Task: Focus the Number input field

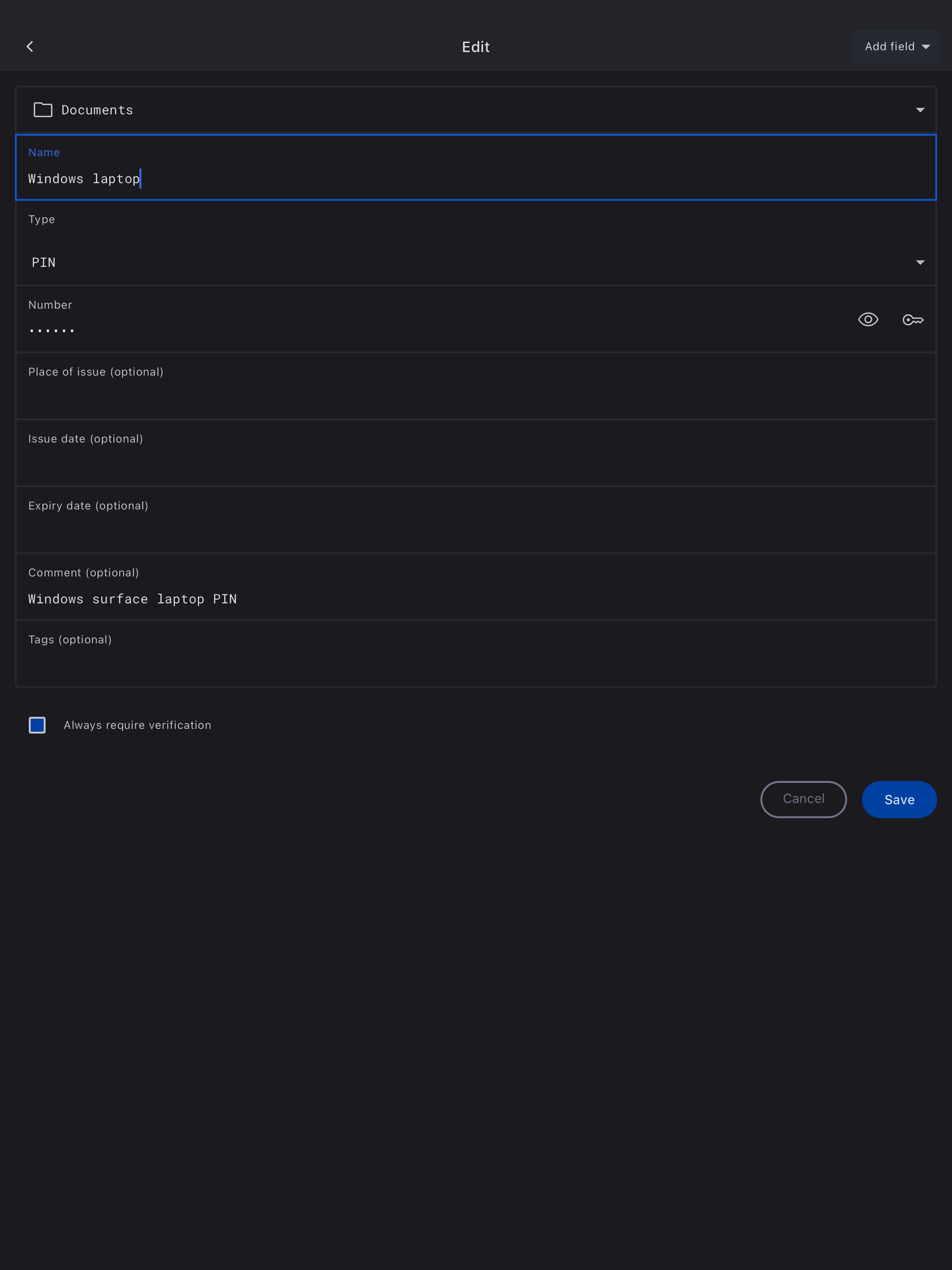Action: 402,329
